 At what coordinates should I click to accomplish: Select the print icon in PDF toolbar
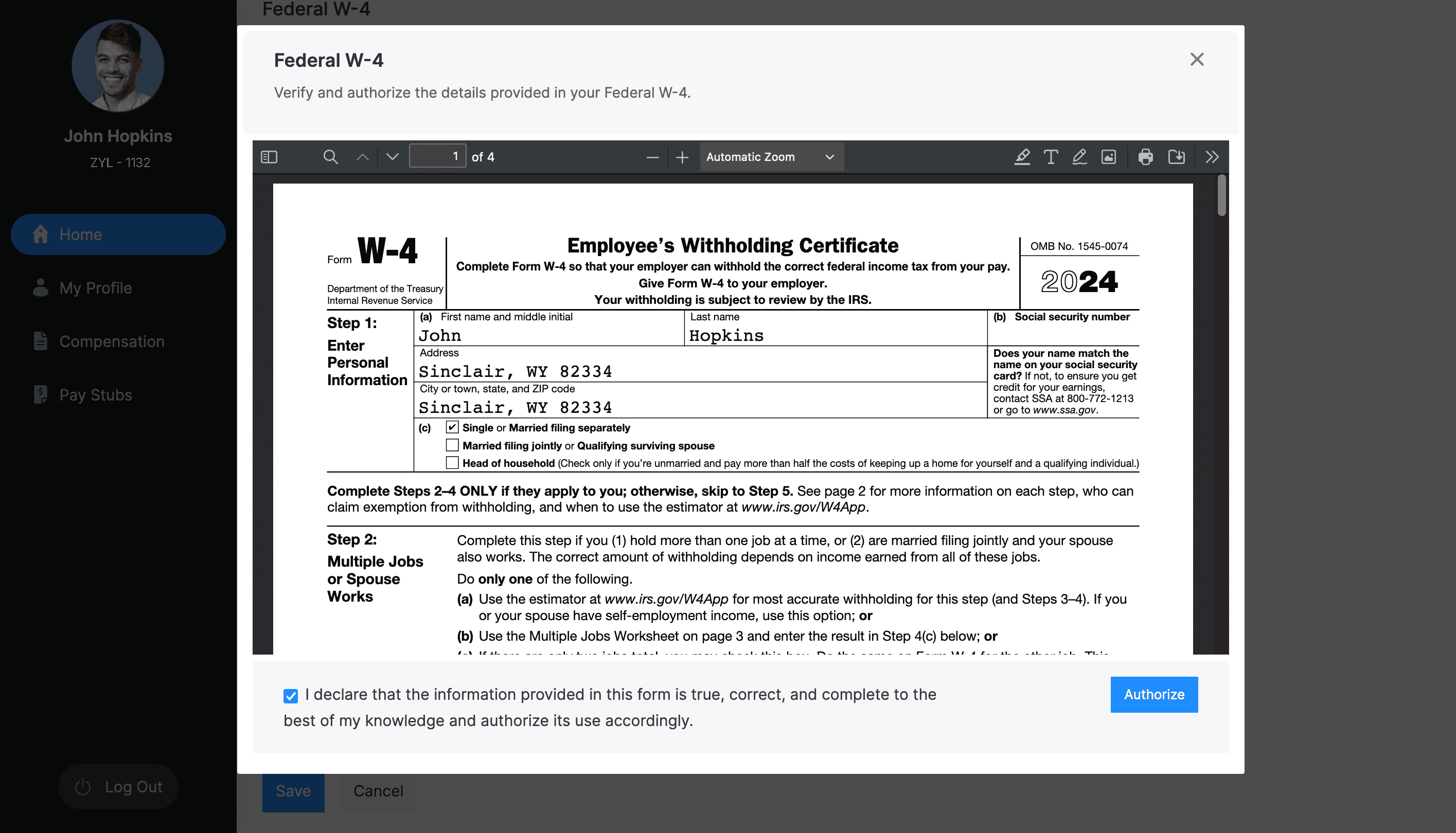(x=1144, y=157)
